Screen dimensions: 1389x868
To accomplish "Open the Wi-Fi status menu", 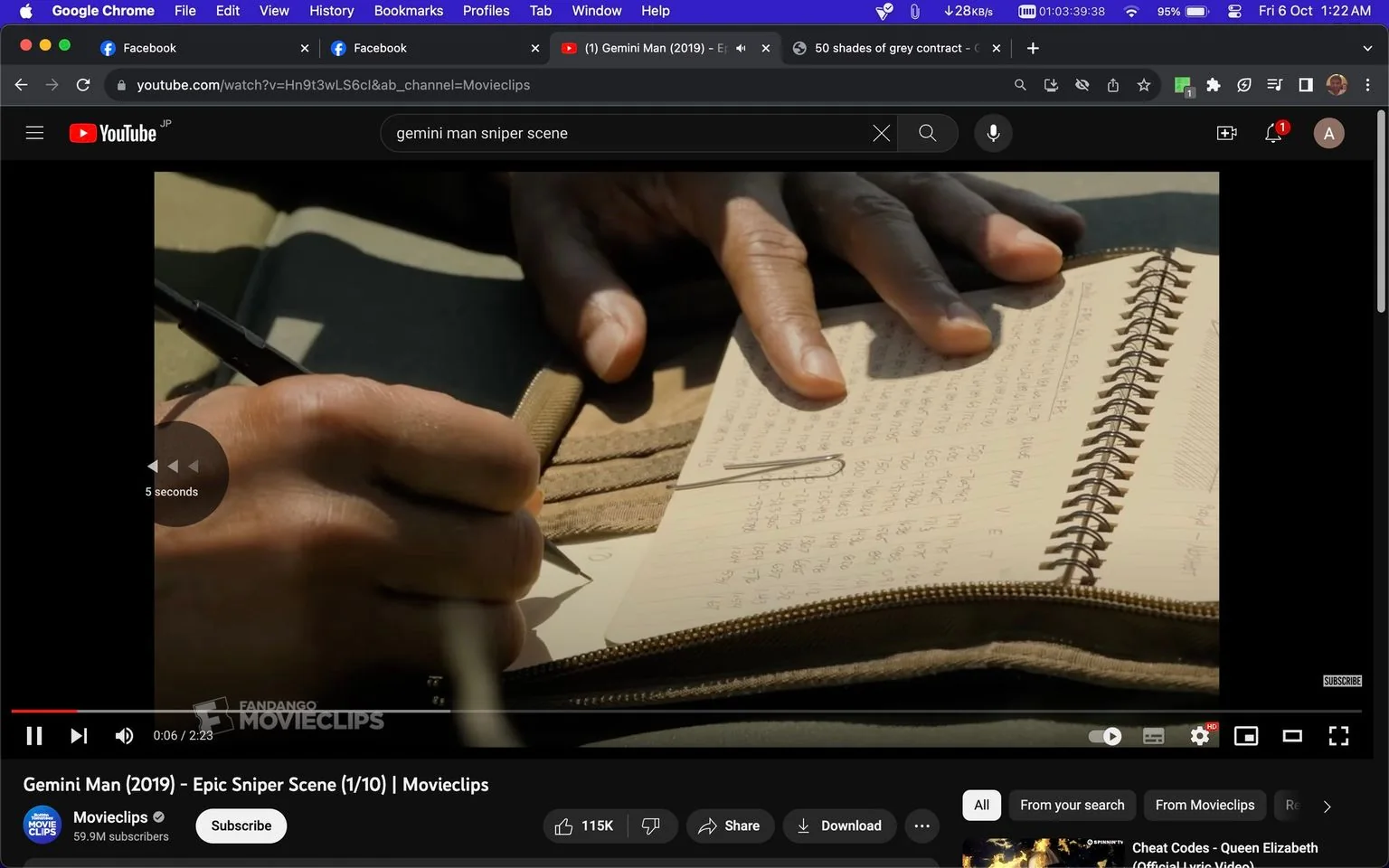I will (1130, 11).
